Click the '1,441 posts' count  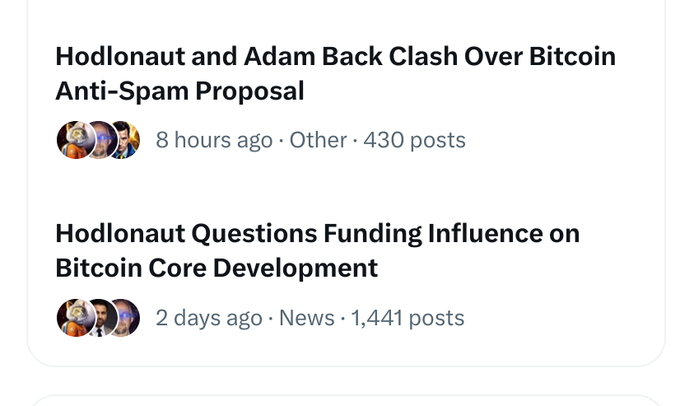coord(407,318)
